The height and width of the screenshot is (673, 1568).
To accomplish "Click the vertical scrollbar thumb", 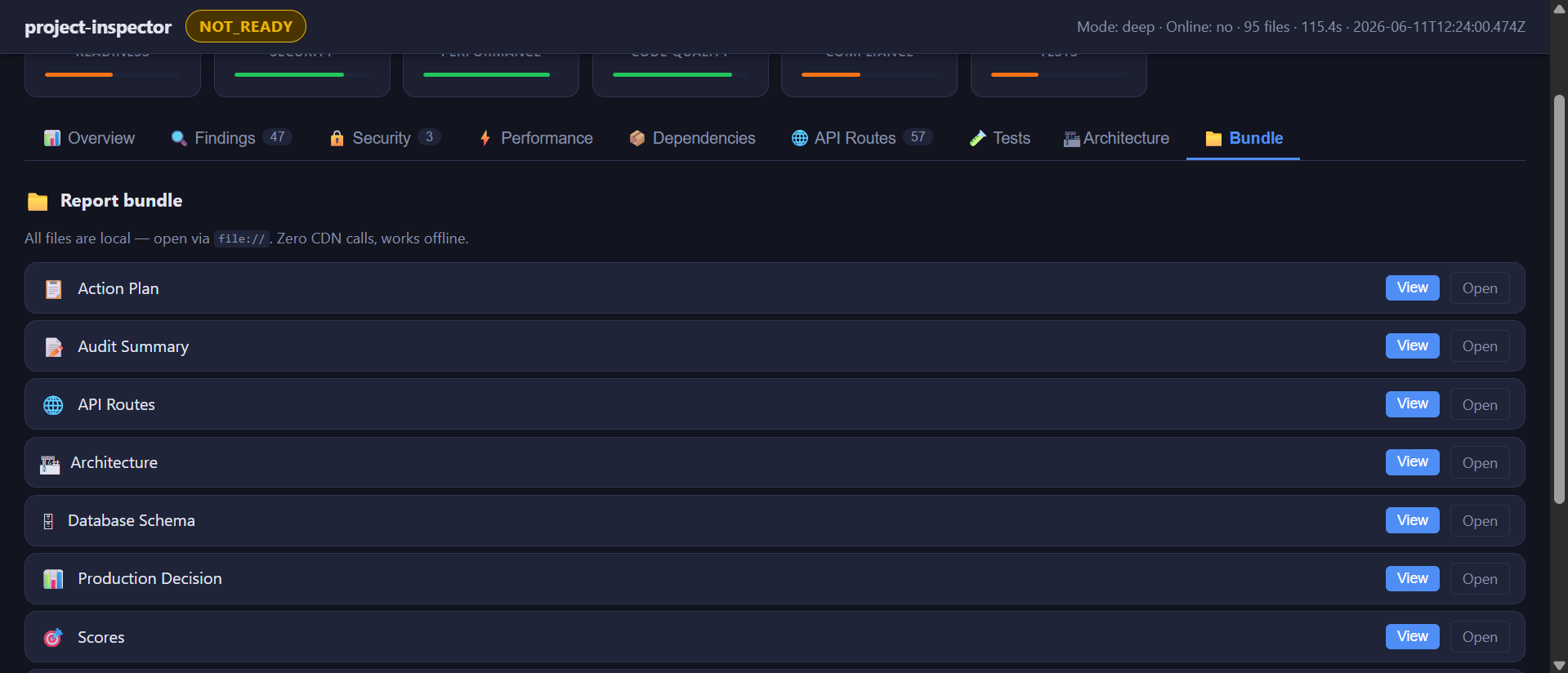I will (1559, 299).
